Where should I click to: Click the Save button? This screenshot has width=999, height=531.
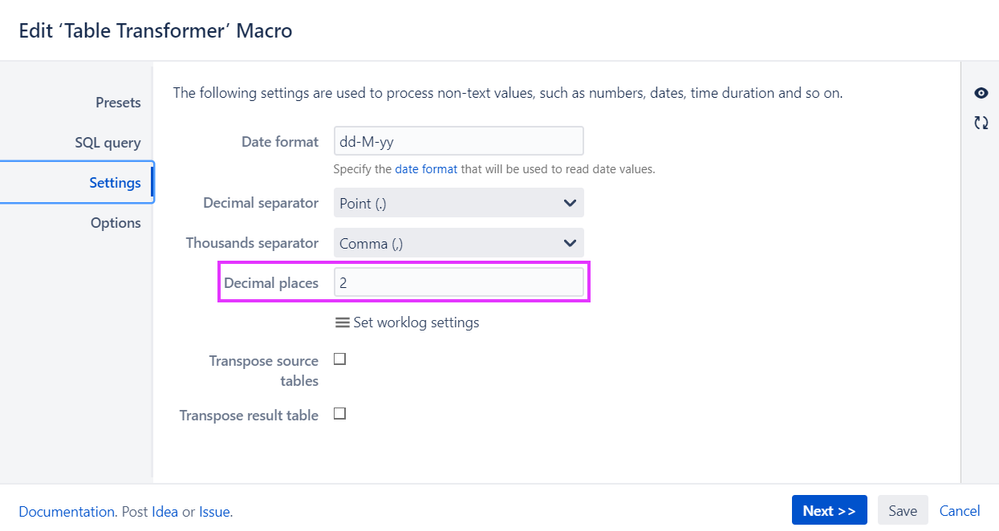902,511
